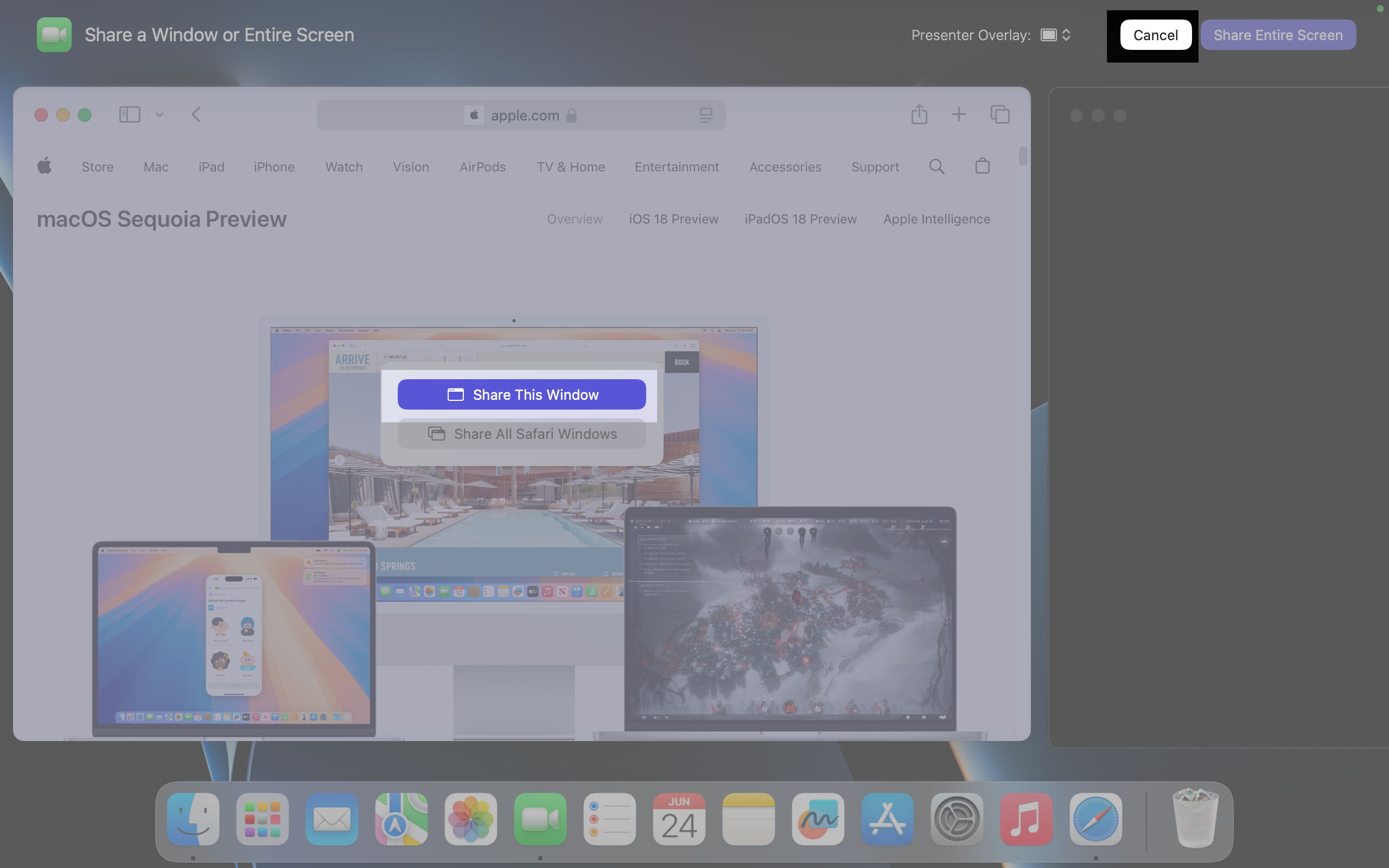Open Music from the dock

pos(1025,818)
